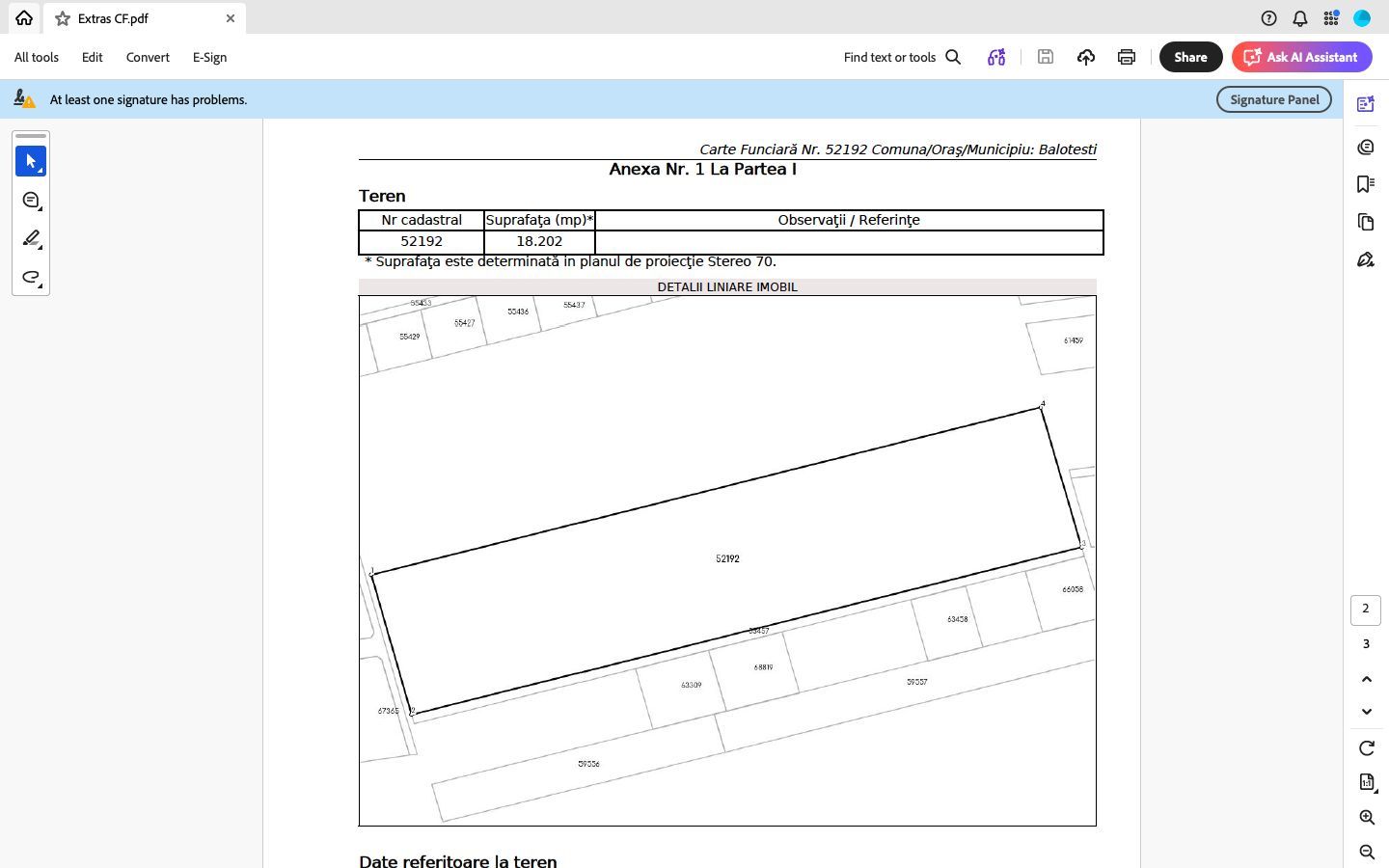Open the Signature Panel button

pos(1273,99)
